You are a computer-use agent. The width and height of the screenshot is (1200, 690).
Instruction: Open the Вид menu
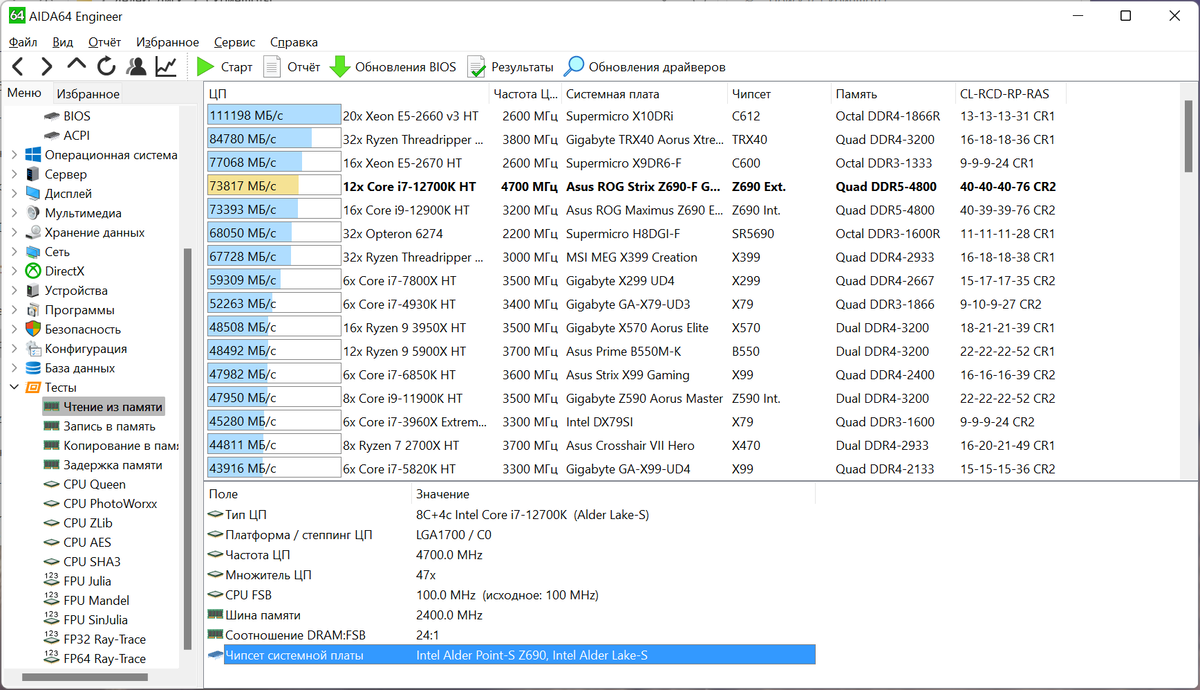pyautogui.click(x=63, y=42)
